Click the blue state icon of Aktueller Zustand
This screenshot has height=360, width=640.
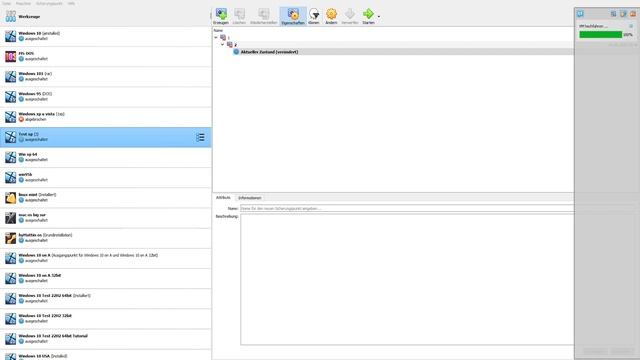pos(236,52)
